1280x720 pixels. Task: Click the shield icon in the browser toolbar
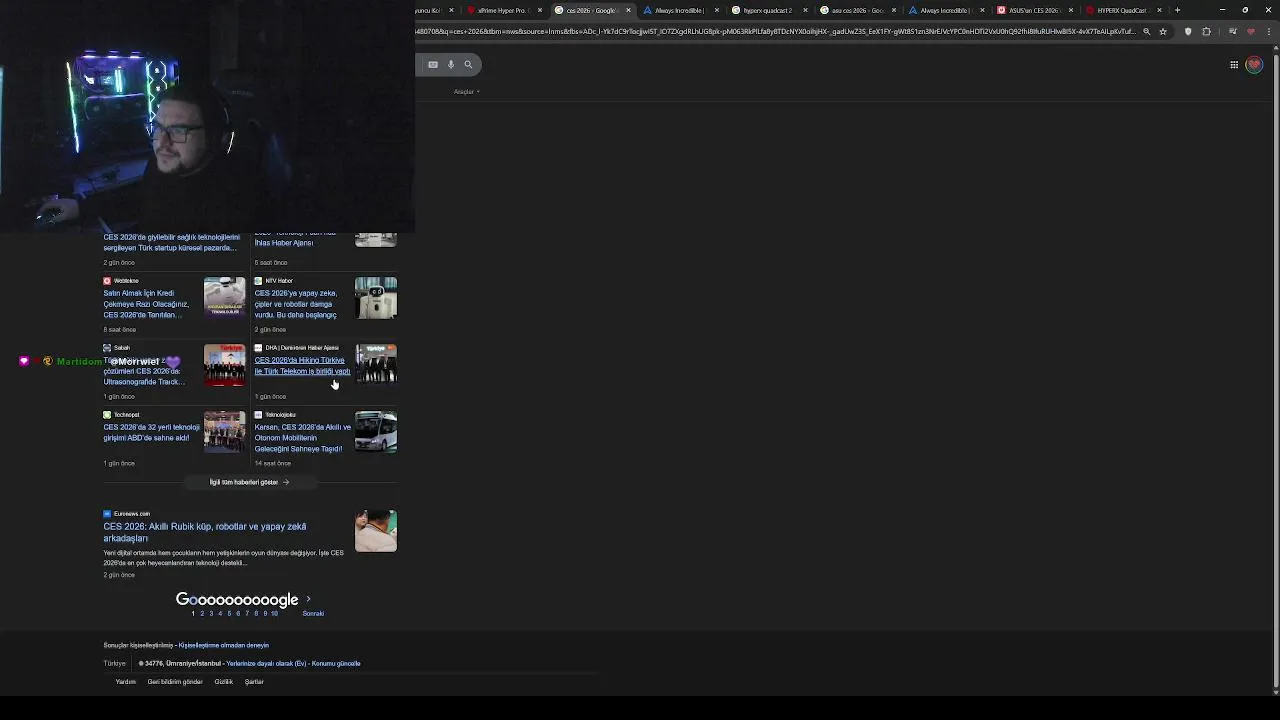(1188, 32)
